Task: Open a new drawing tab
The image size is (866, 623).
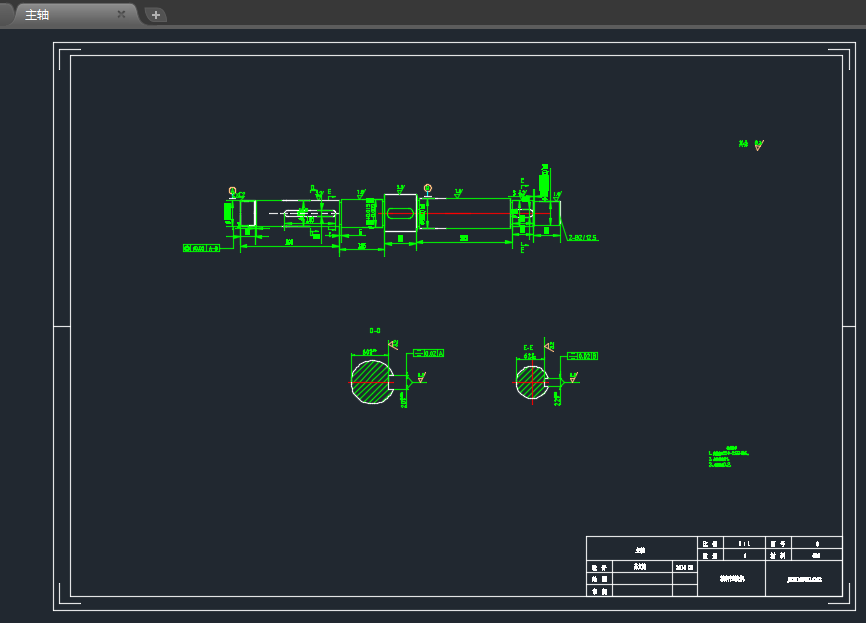Action: (156, 15)
